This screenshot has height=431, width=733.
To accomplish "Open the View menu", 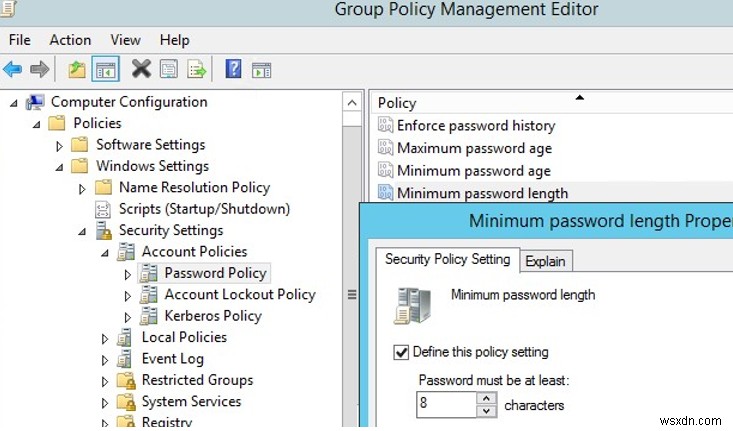I will (125, 40).
